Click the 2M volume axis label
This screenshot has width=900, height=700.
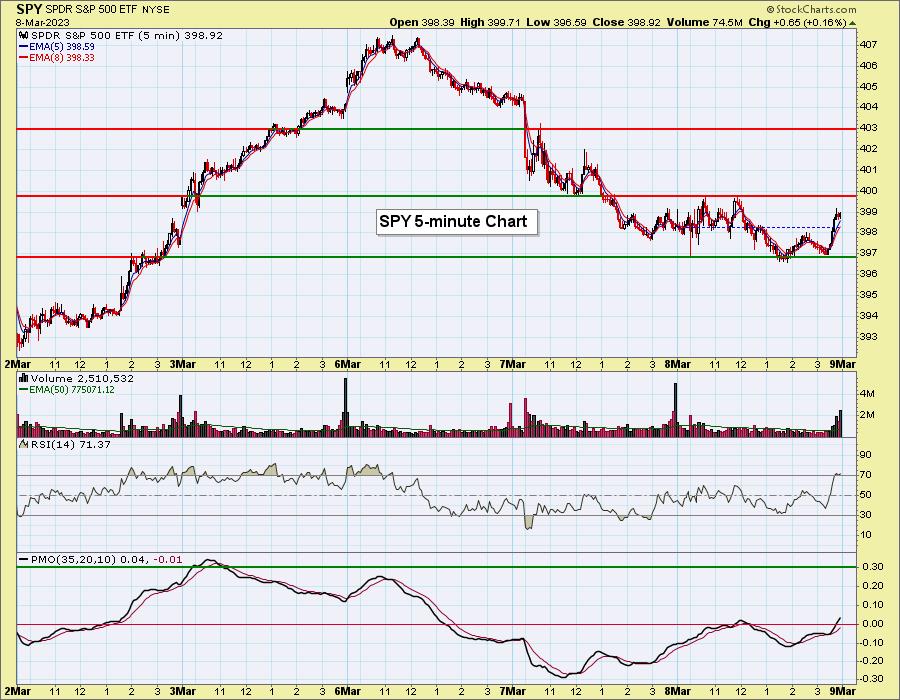(867, 414)
